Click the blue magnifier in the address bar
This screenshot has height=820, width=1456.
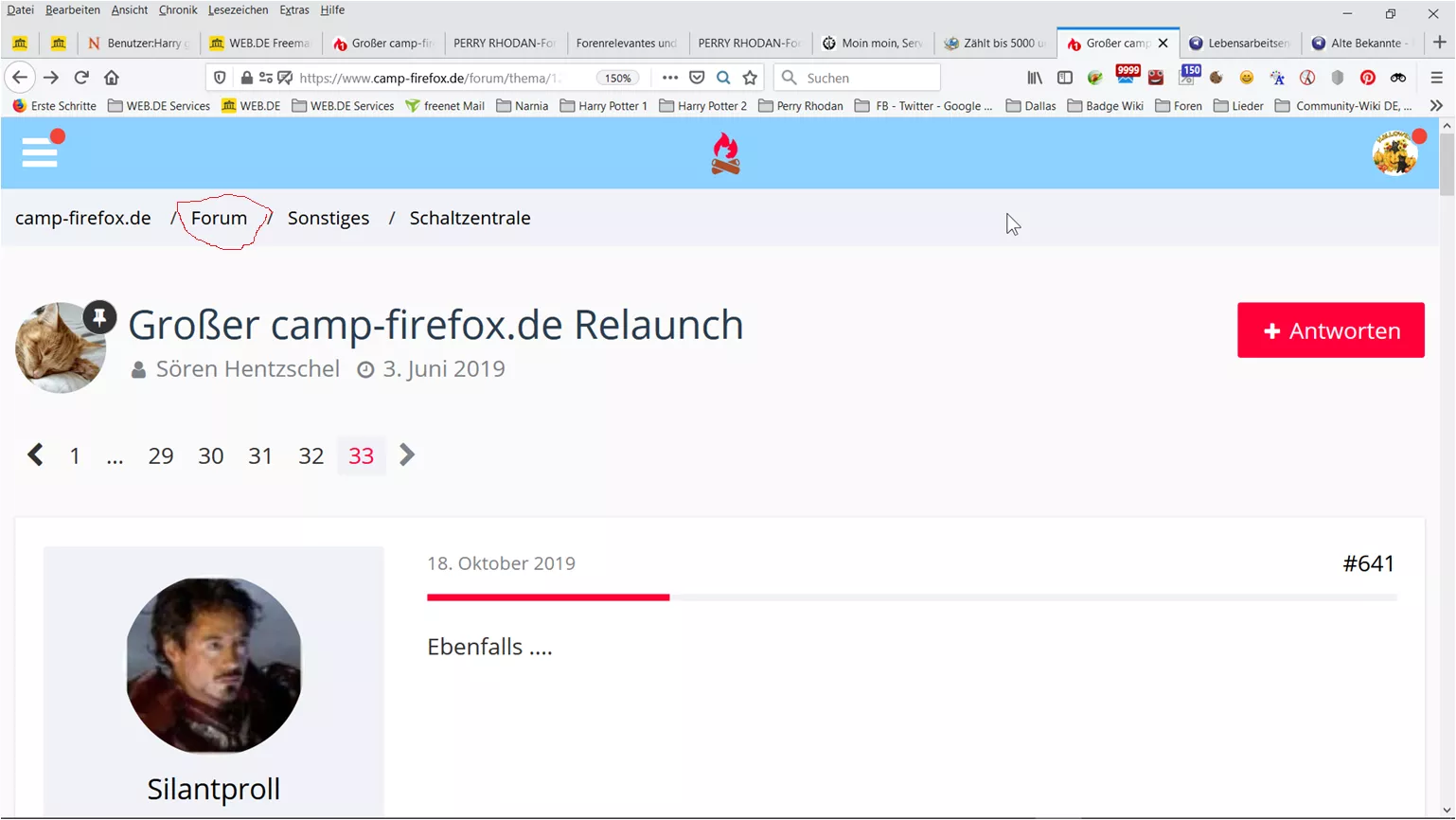point(723,78)
